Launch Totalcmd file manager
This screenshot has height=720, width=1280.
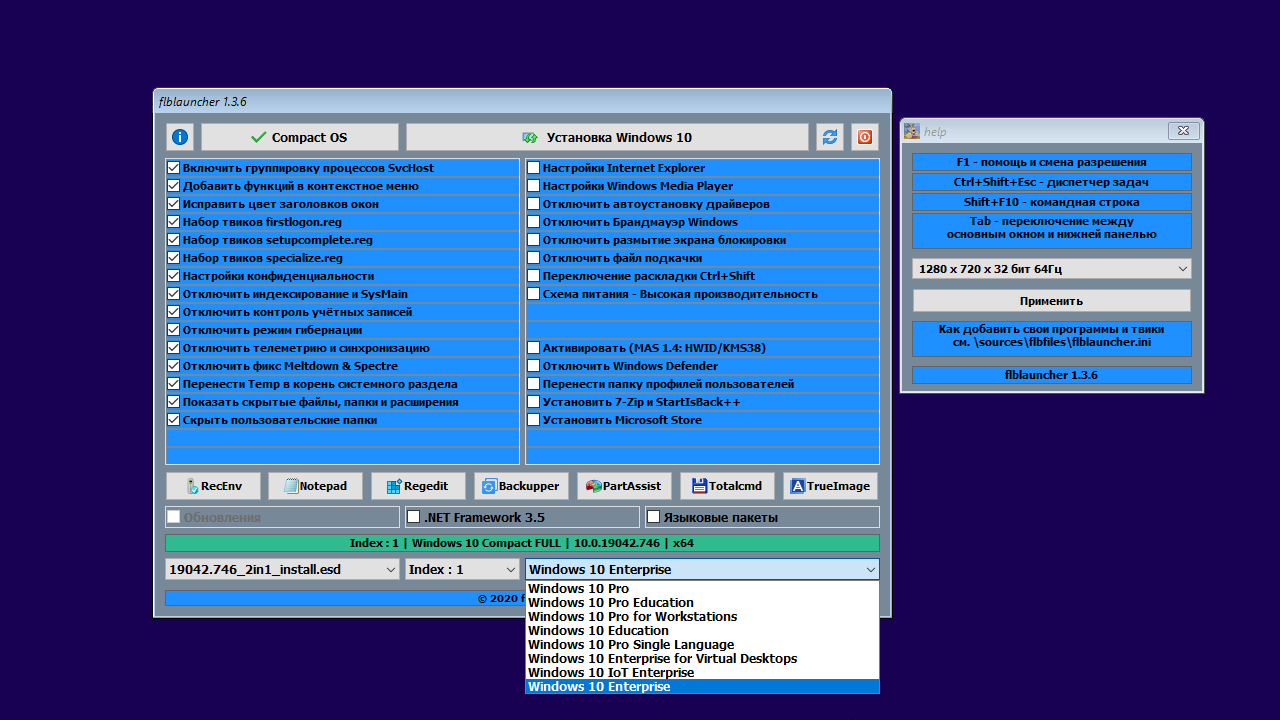pyautogui.click(x=727, y=486)
